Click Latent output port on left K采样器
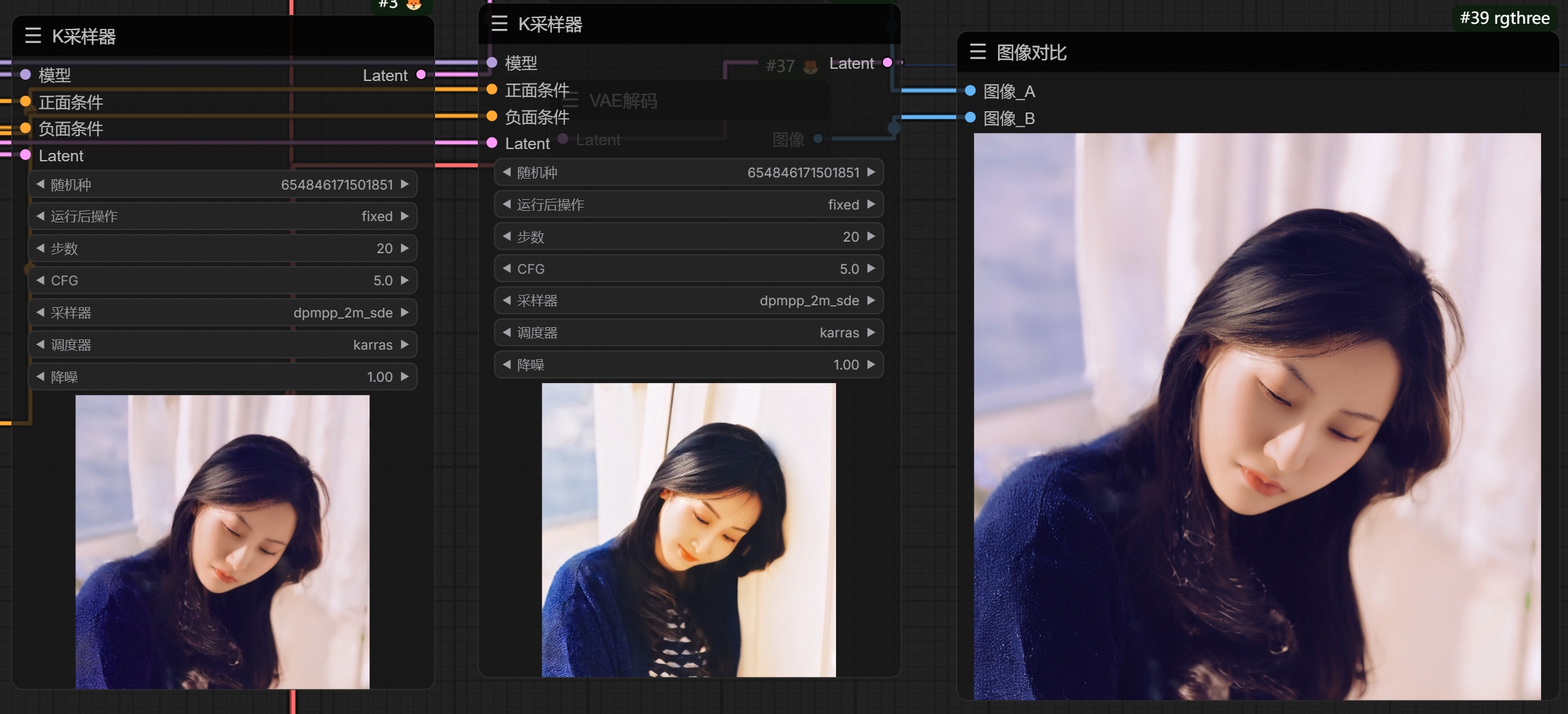Viewport: 1568px width, 714px height. tap(421, 75)
